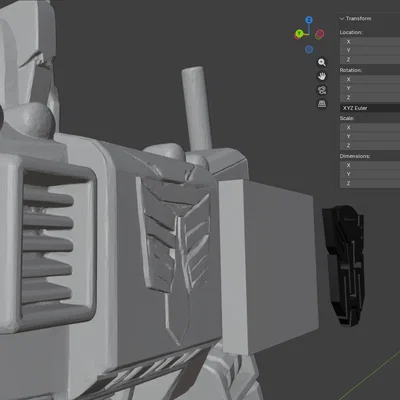Click the Location X field
Viewport: 400px width, 400px height.
[x=370, y=42]
